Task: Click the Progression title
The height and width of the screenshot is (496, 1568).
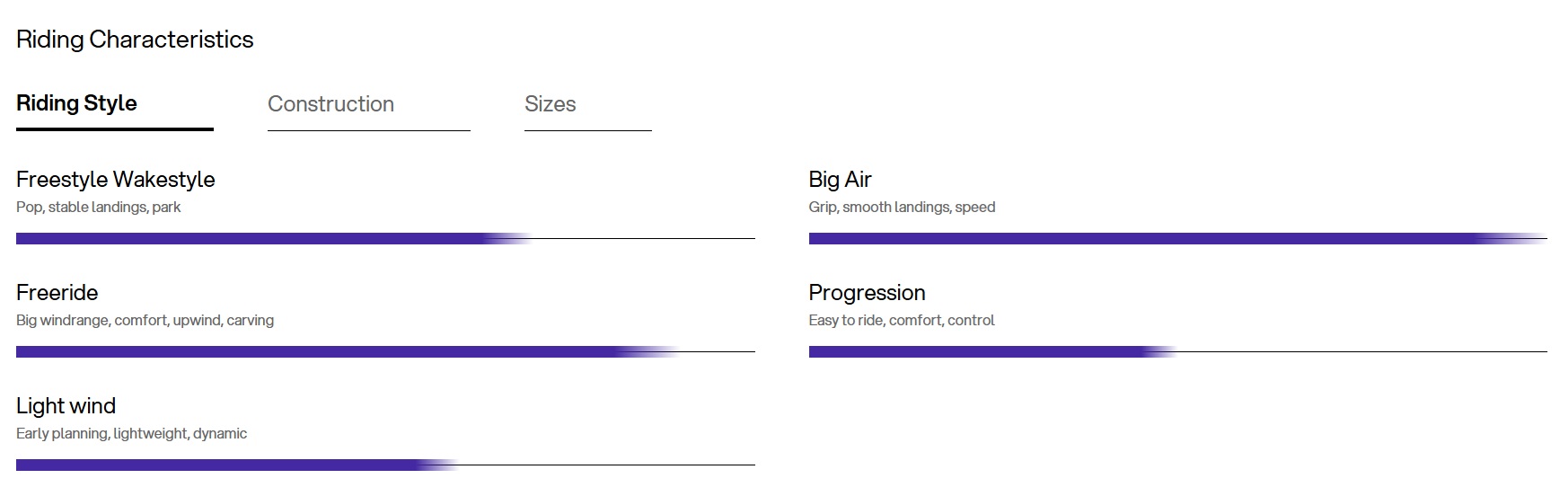Action: click(867, 293)
